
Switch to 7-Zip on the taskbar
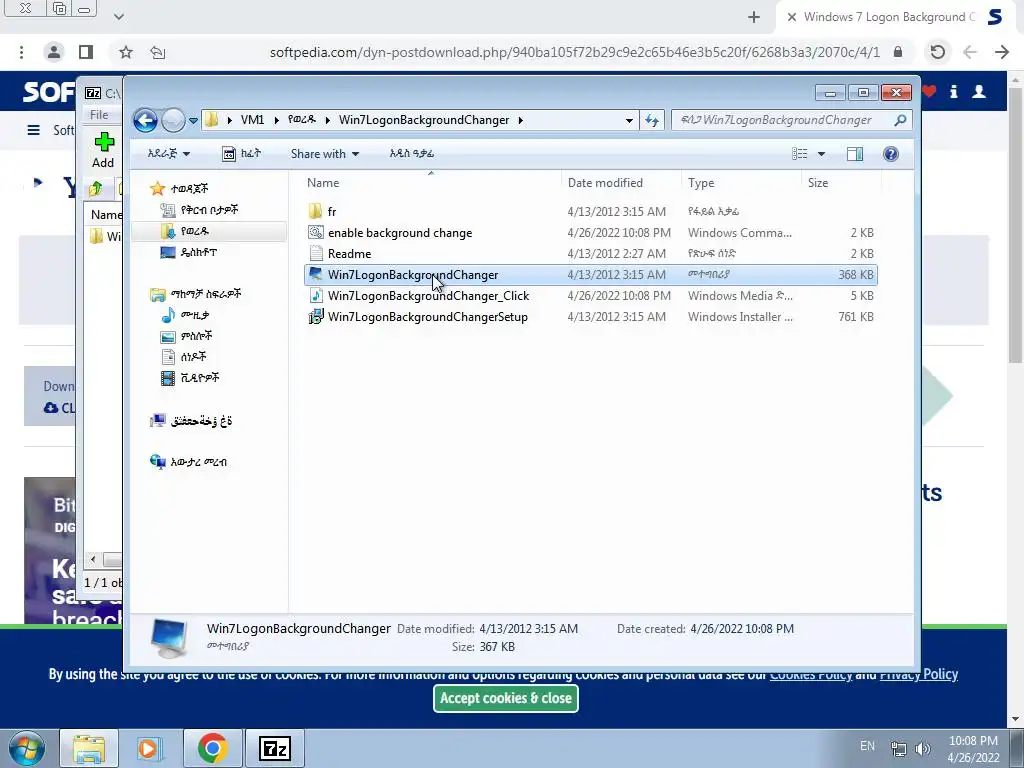pyautogui.click(x=274, y=748)
